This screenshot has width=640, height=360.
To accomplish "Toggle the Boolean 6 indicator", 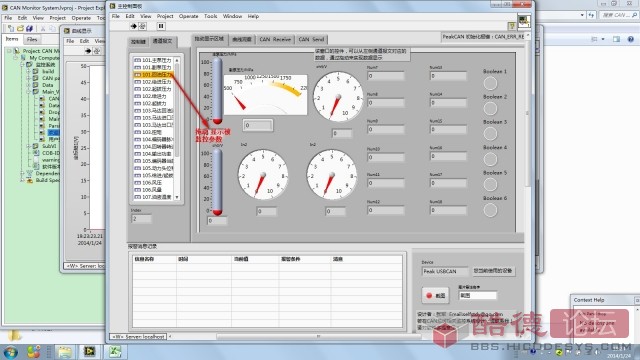I will [x=490, y=210].
